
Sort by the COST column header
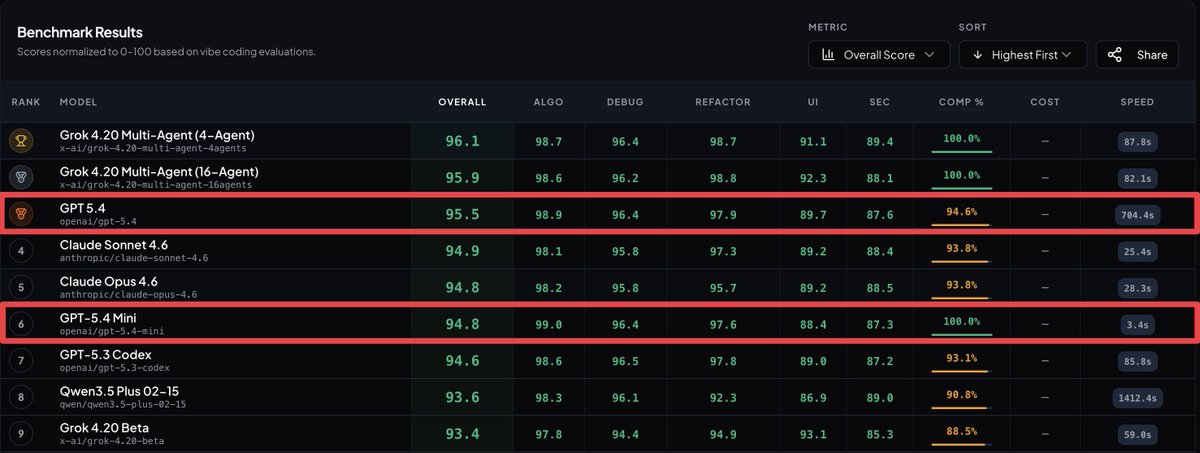tap(1045, 102)
